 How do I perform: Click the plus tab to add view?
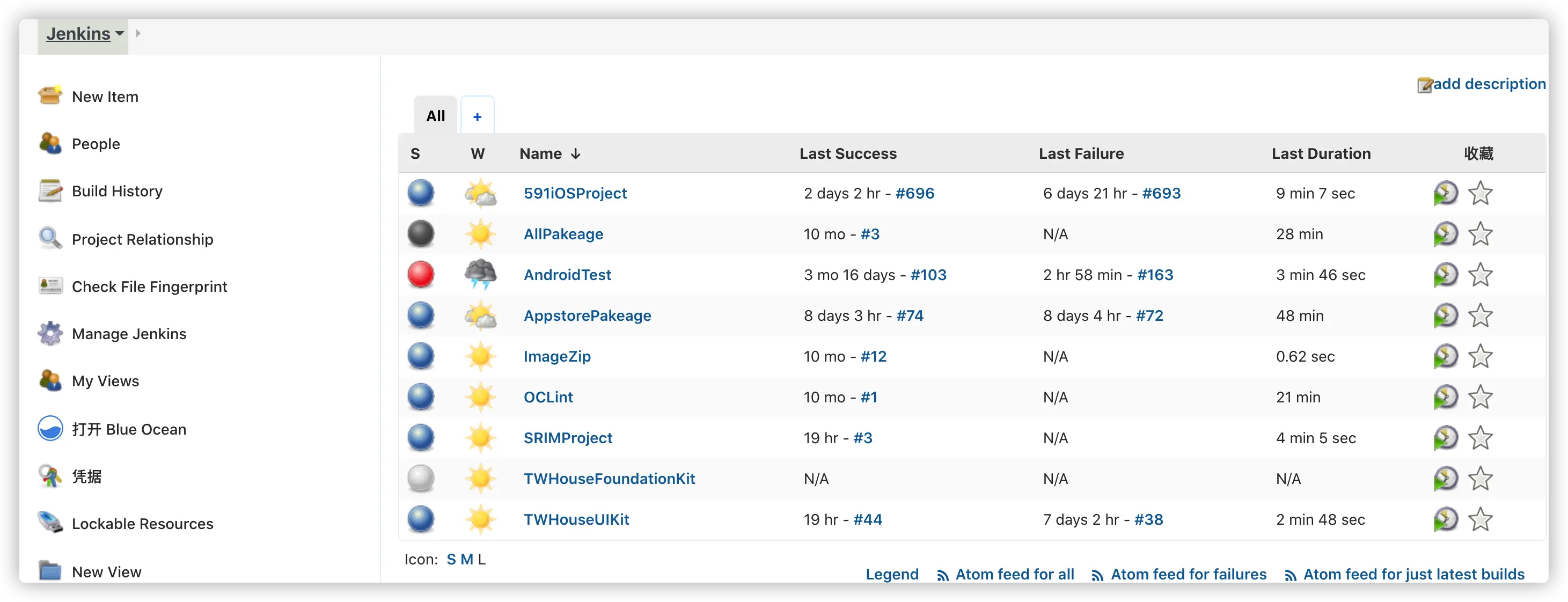tap(477, 116)
